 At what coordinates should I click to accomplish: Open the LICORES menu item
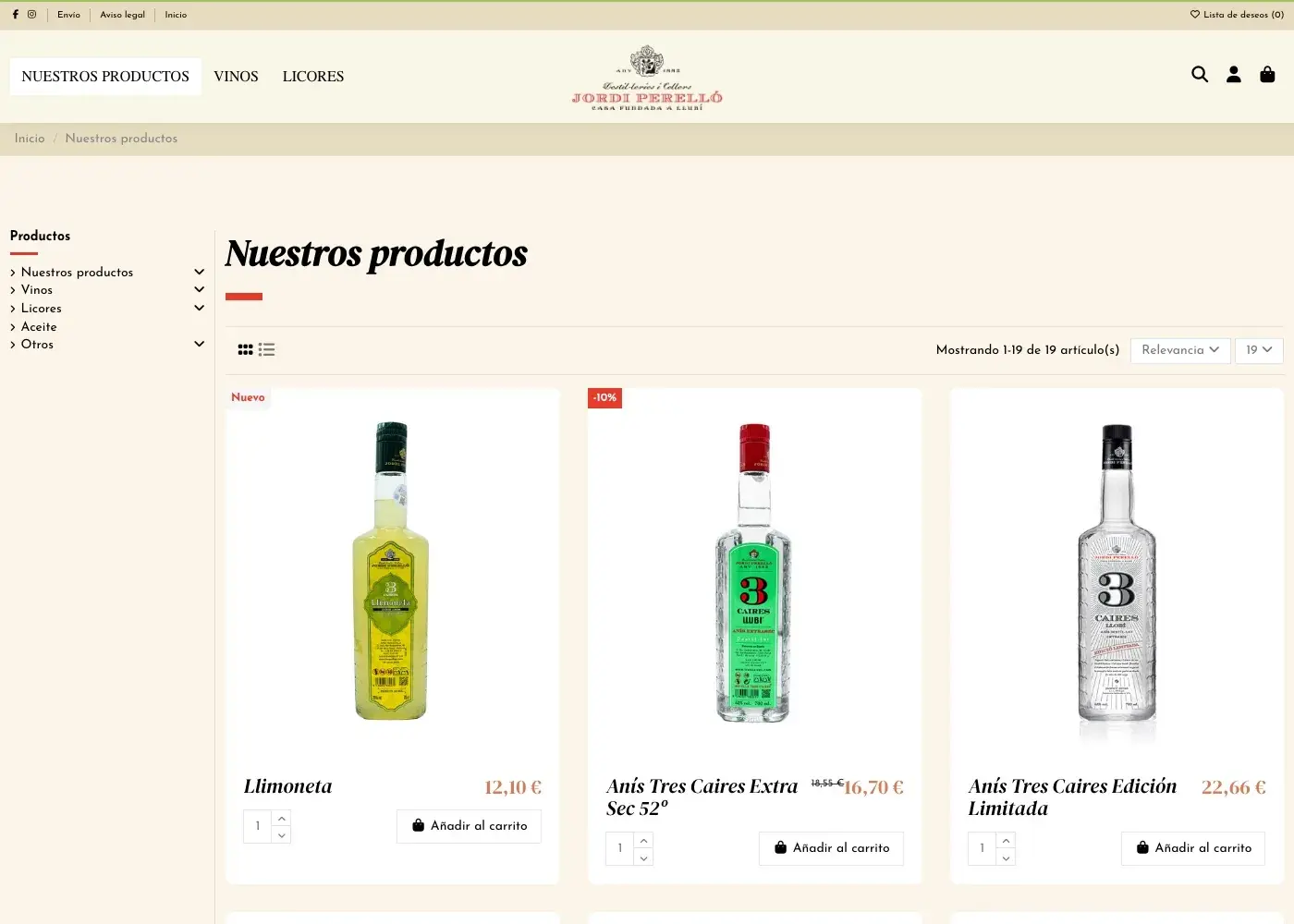pyautogui.click(x=313, y=77)
